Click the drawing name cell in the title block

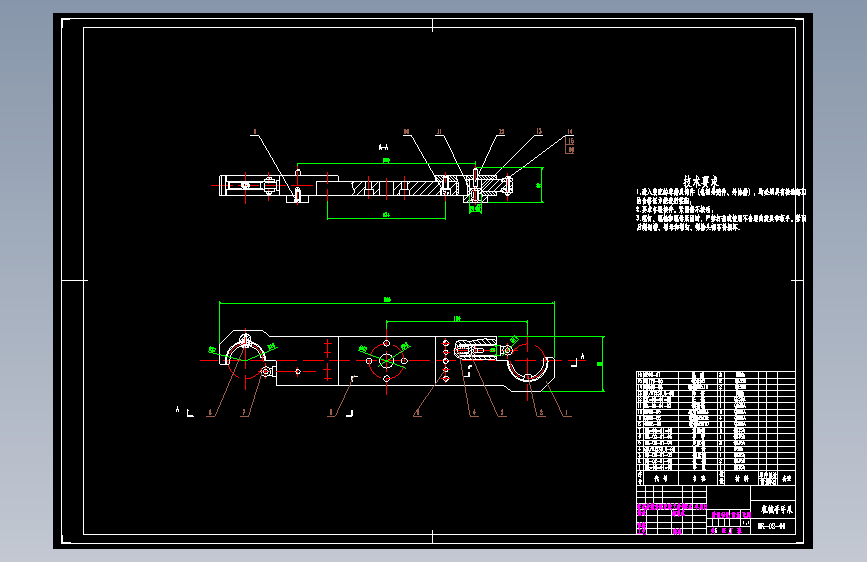pos(773,509)
